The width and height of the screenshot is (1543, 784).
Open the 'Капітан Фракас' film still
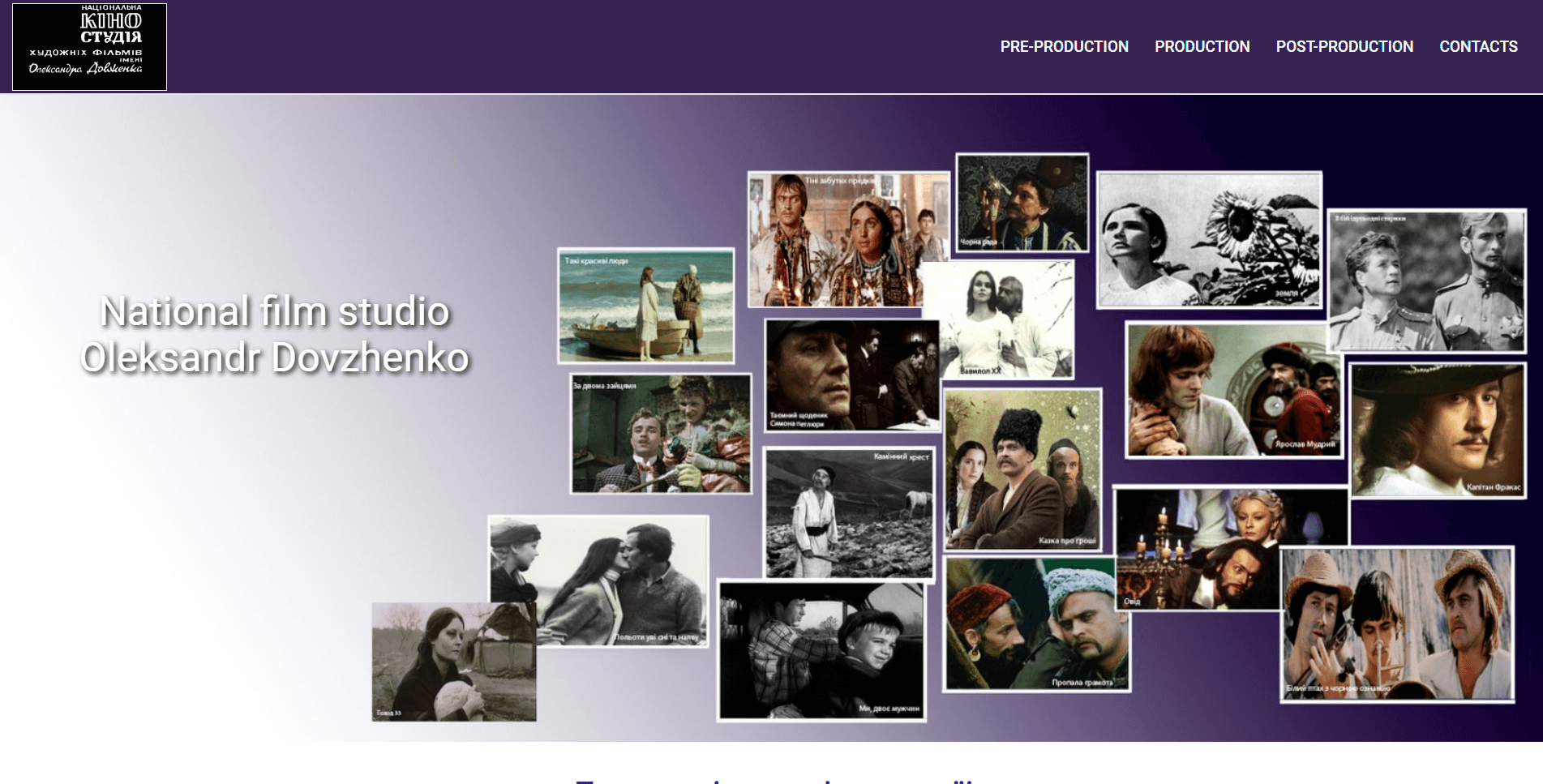point(1438,430)
